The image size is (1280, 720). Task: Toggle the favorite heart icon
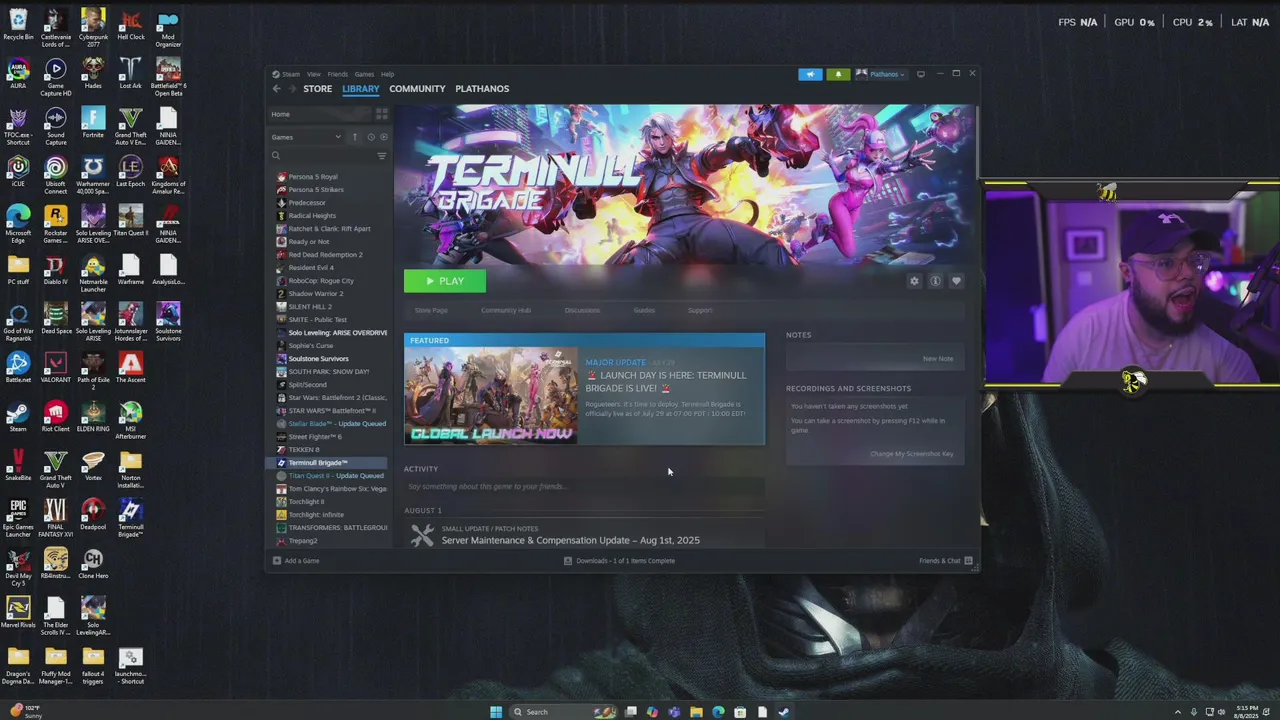956,281
